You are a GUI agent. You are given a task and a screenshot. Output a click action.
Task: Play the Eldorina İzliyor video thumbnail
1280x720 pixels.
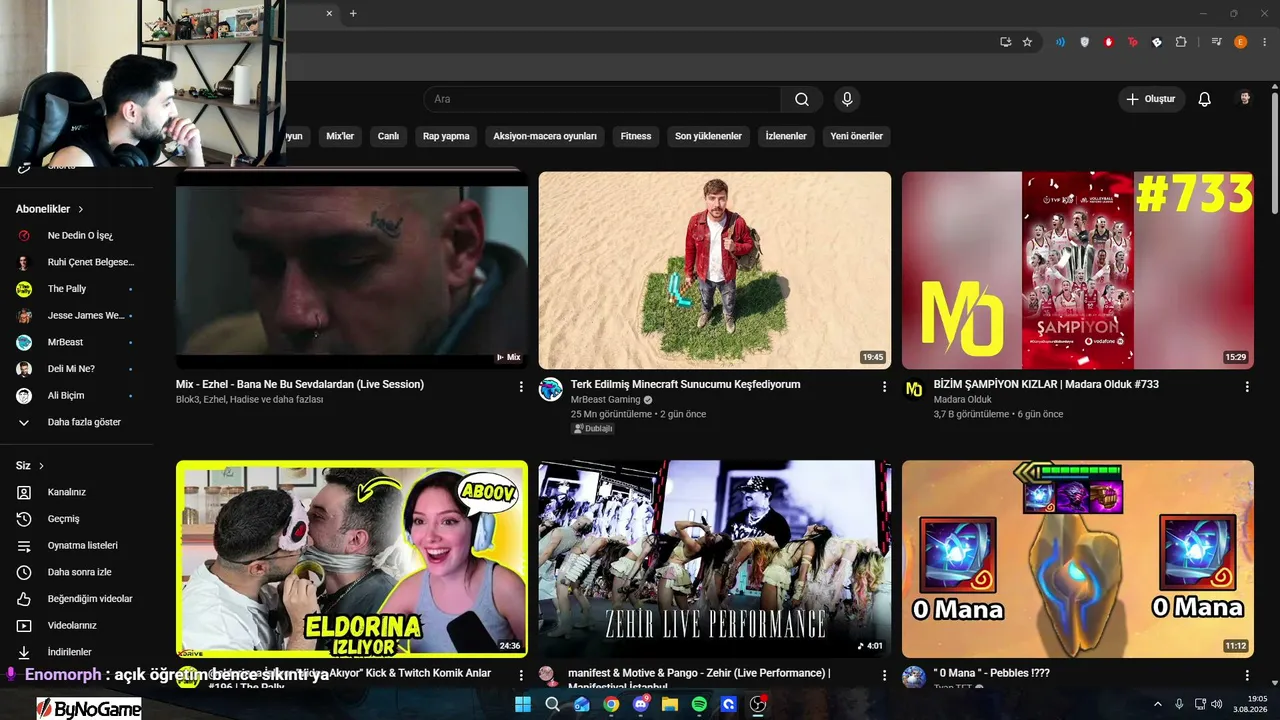(352, 558)
